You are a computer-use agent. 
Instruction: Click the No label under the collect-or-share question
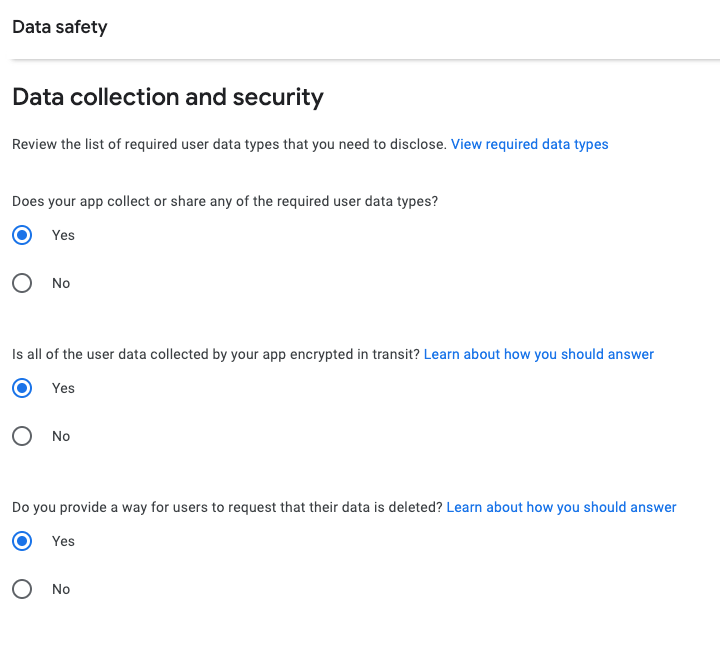click(61, 283)
